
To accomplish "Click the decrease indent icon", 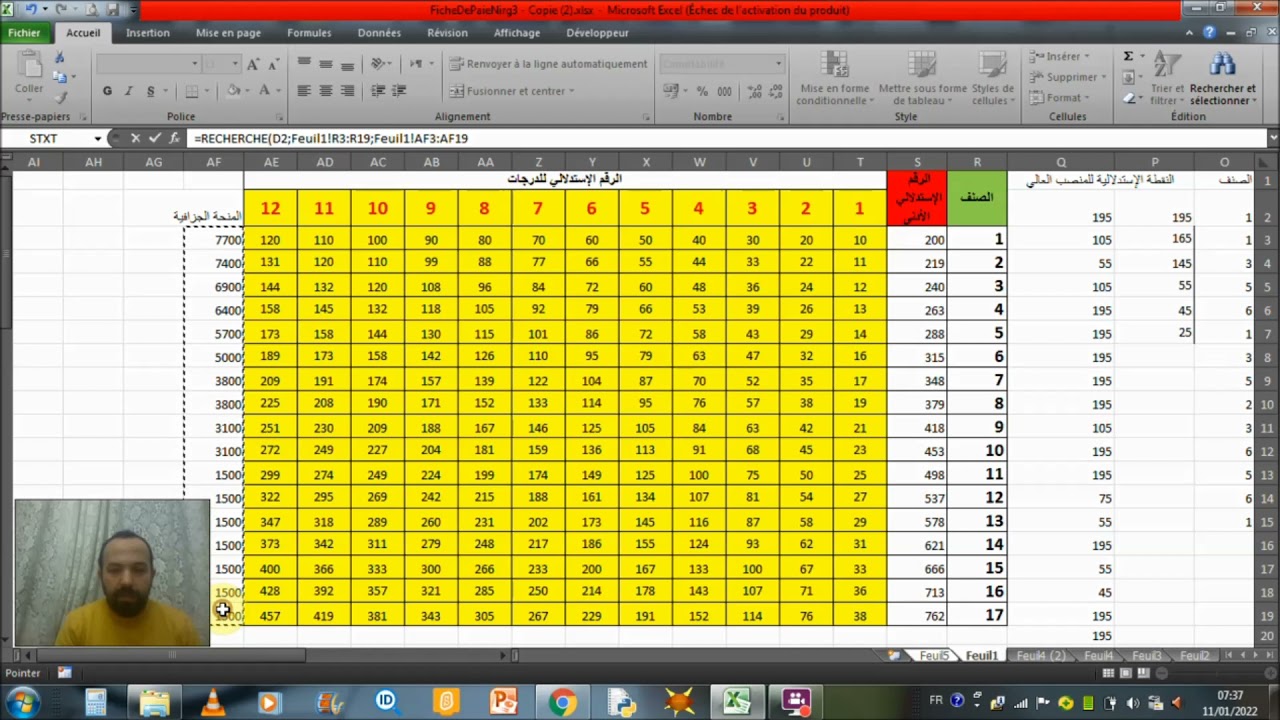I will click(x=378, y=91).
